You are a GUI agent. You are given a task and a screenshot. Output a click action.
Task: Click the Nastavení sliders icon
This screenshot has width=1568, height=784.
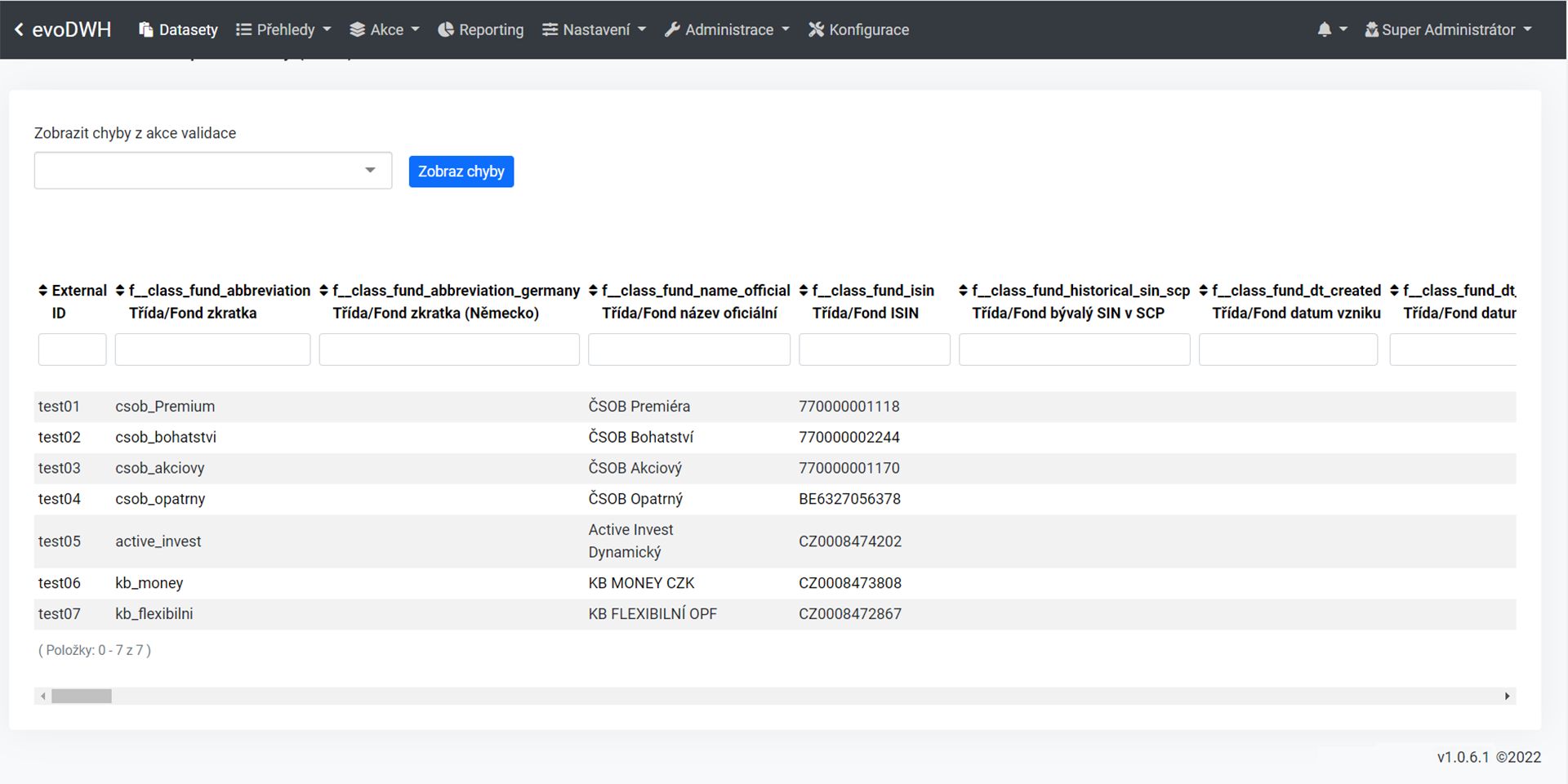click(550, 29)
